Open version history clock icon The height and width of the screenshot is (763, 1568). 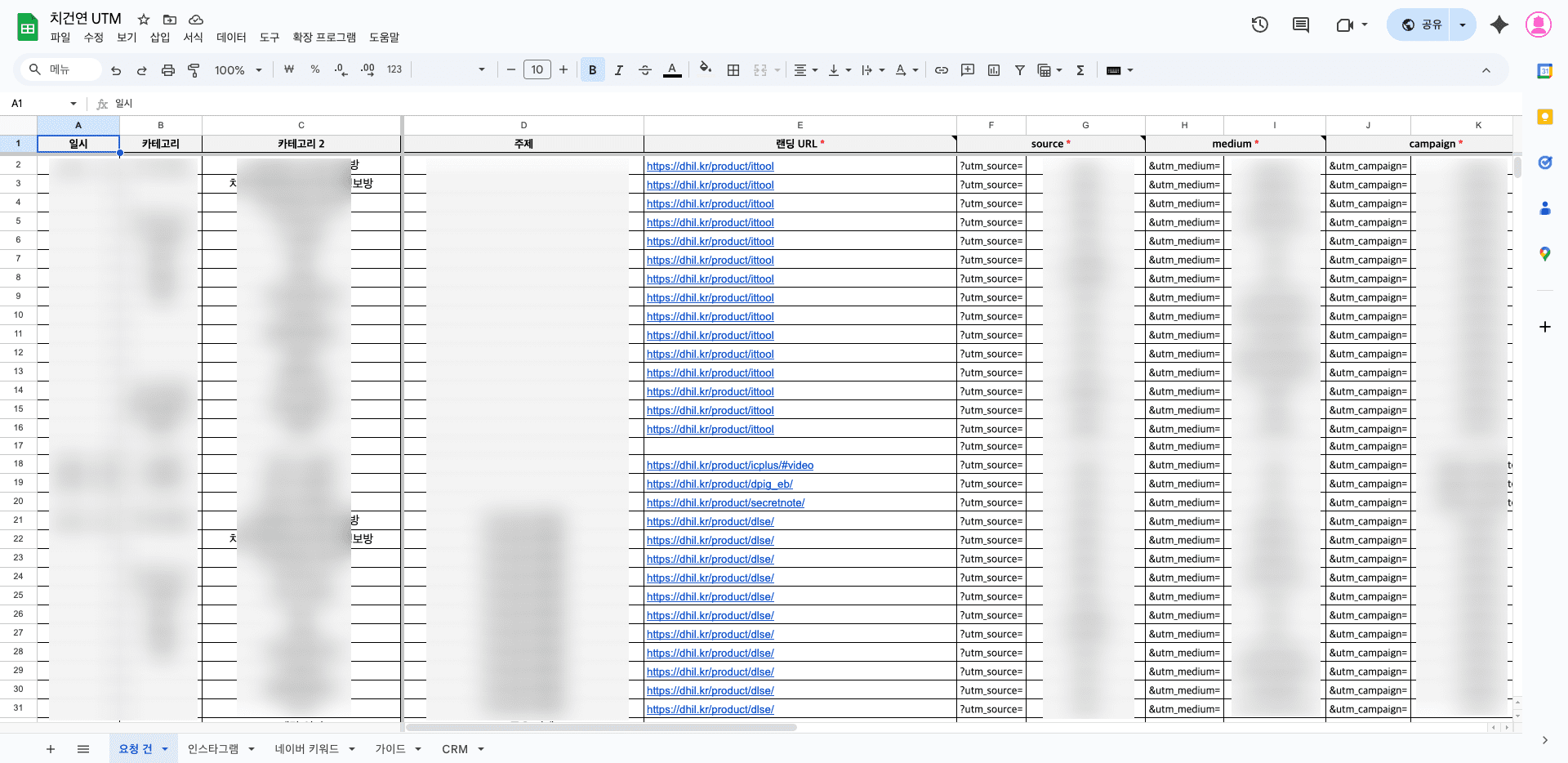[1259, 25]
